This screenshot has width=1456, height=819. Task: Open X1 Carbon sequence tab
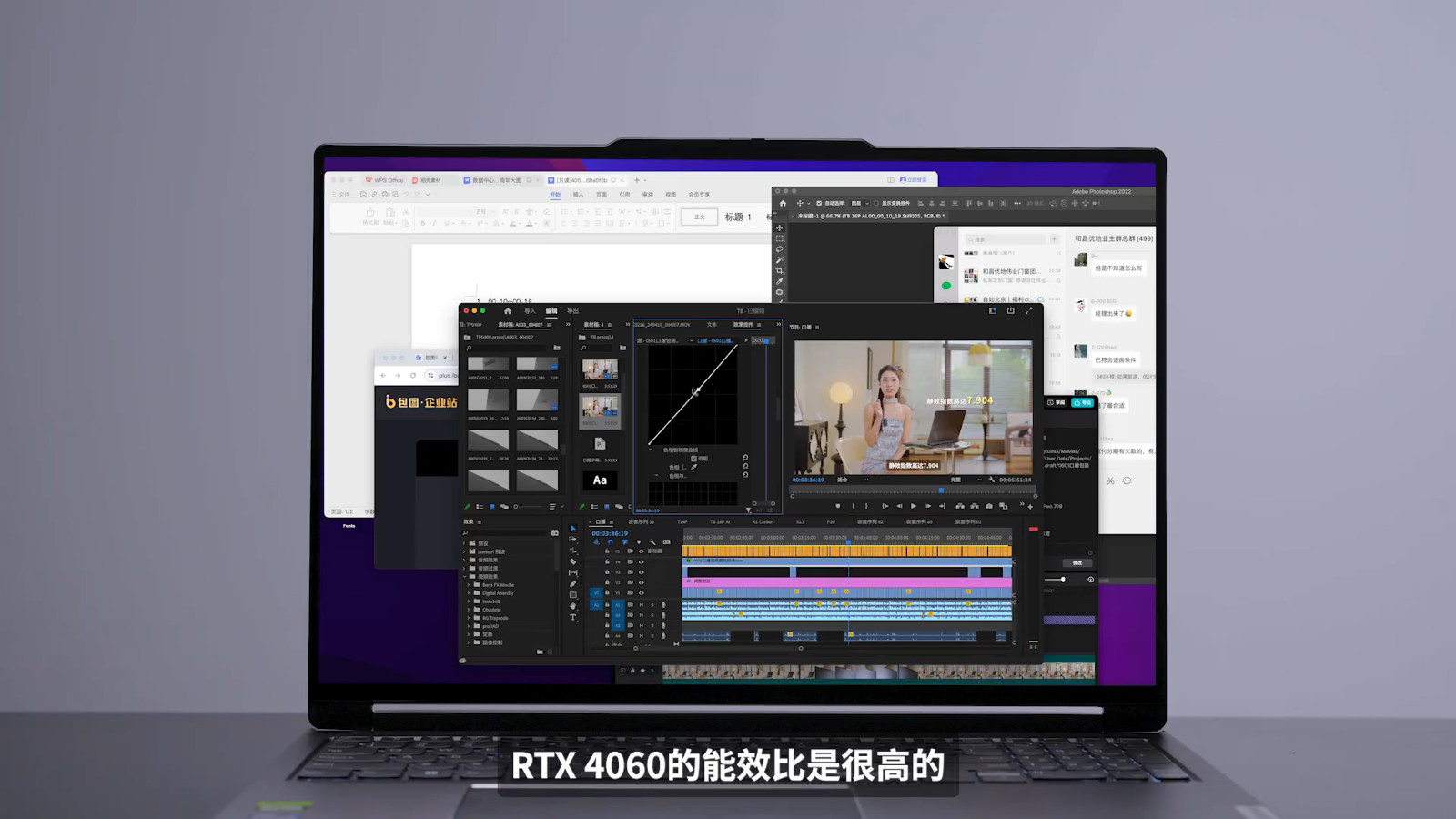[763, 522]
